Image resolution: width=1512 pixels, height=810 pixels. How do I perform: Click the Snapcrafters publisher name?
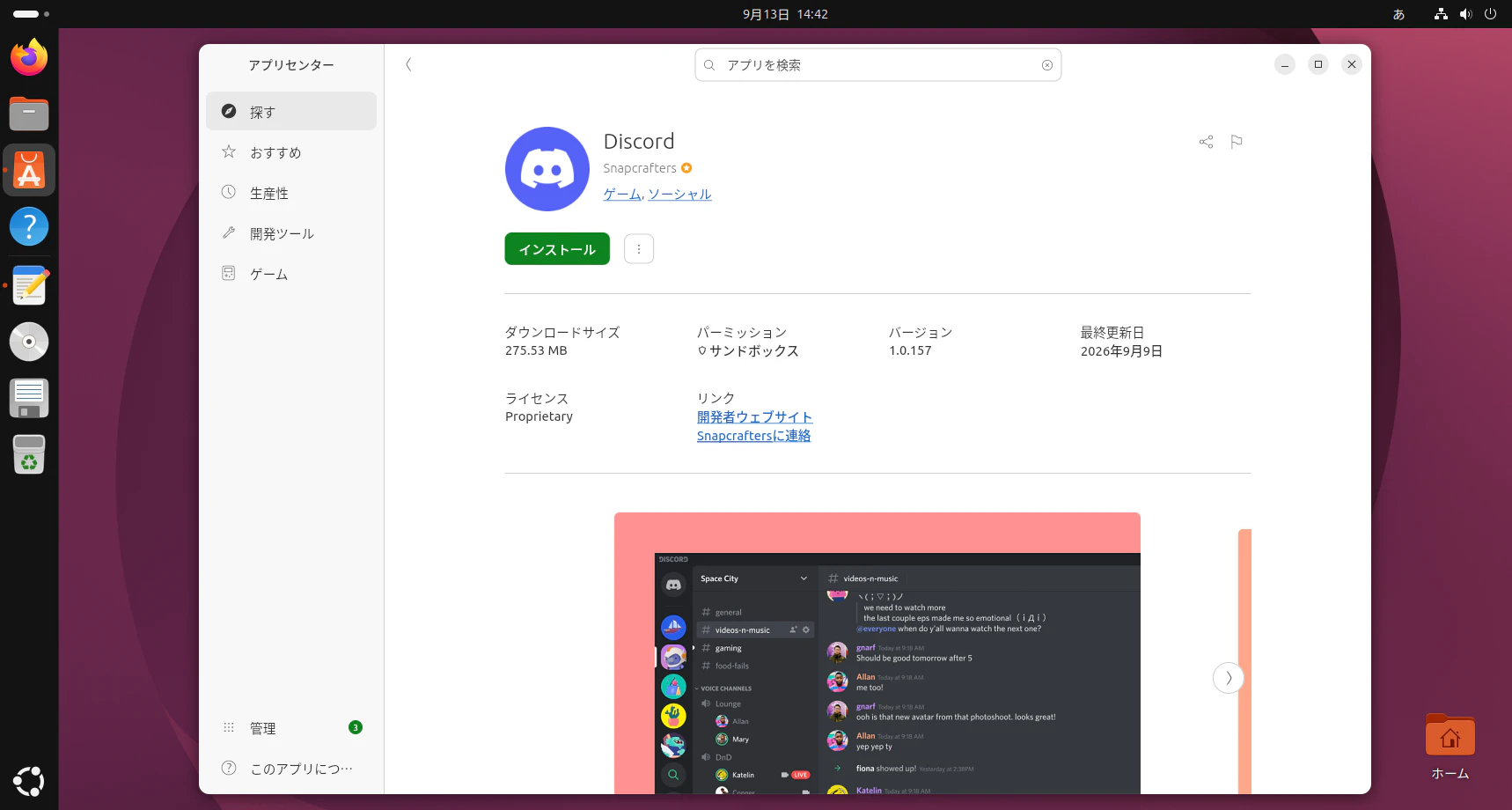[x=640, y=168]
